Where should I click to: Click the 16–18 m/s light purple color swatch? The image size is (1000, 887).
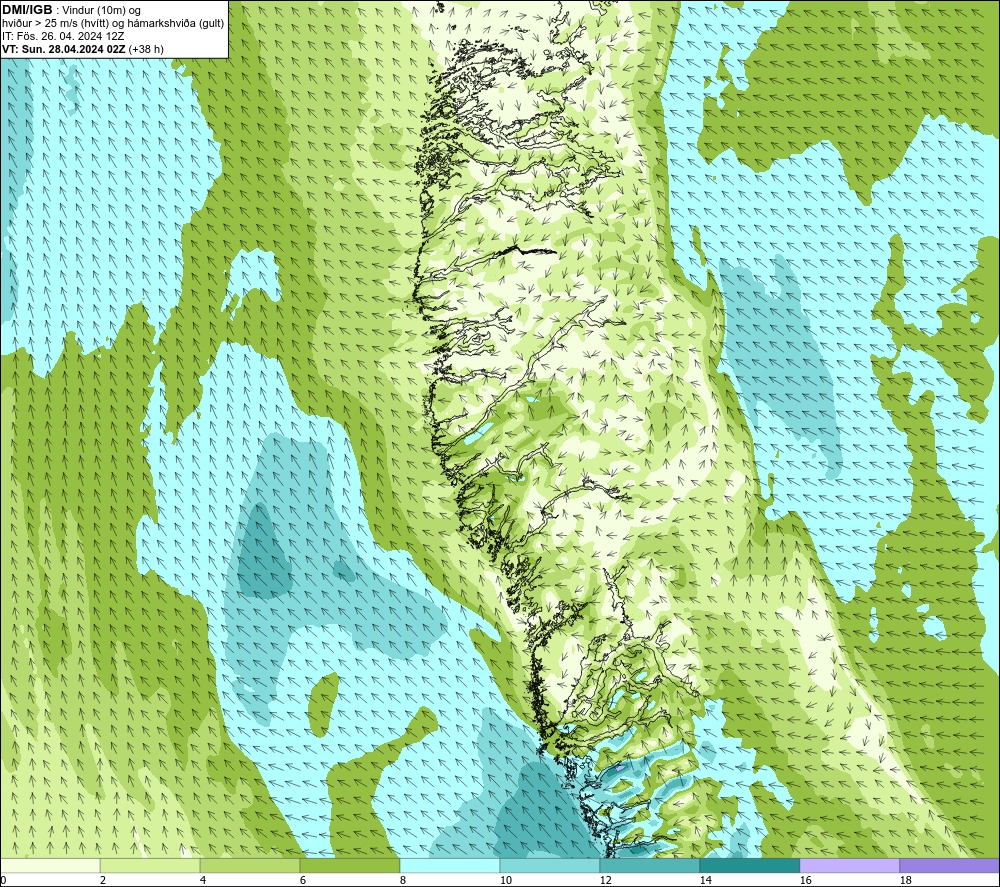849,865
